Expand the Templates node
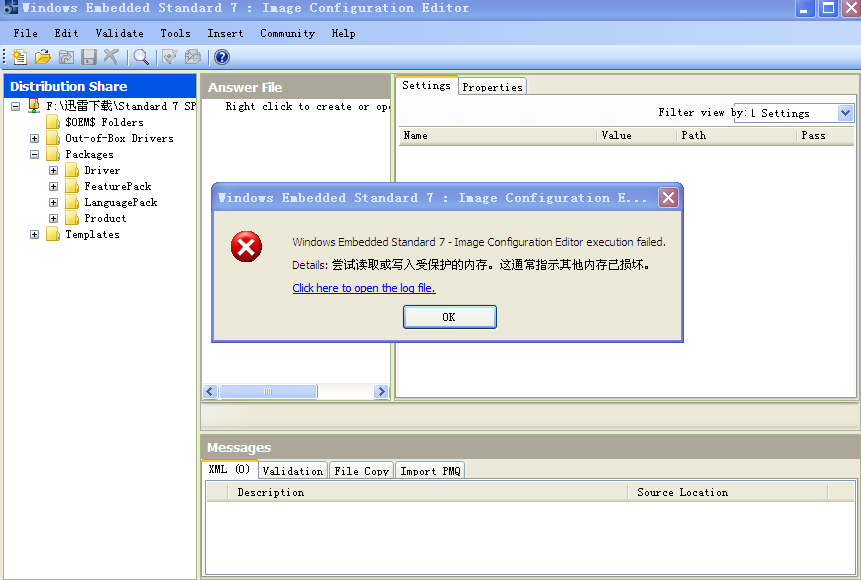 [x=35, y=235]
